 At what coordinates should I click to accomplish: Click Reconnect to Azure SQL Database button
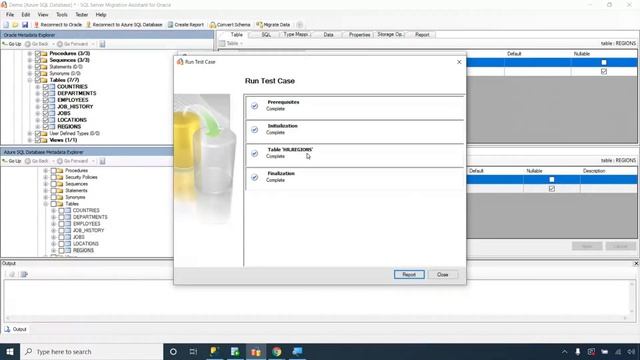click(124, 25)
